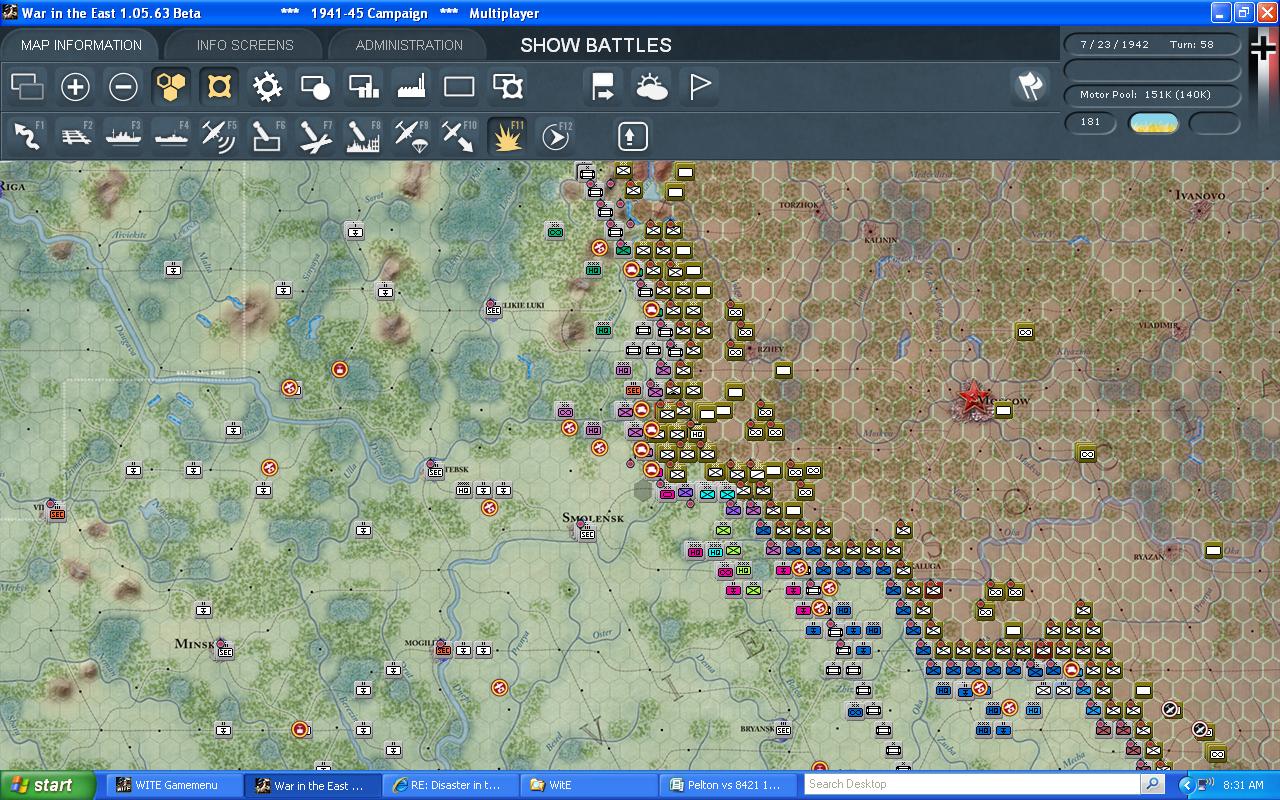The height and width of the screenshot is (800, 1280).
Task: Click the crossed flags icon at right
Action: [x=1029, y=87]
